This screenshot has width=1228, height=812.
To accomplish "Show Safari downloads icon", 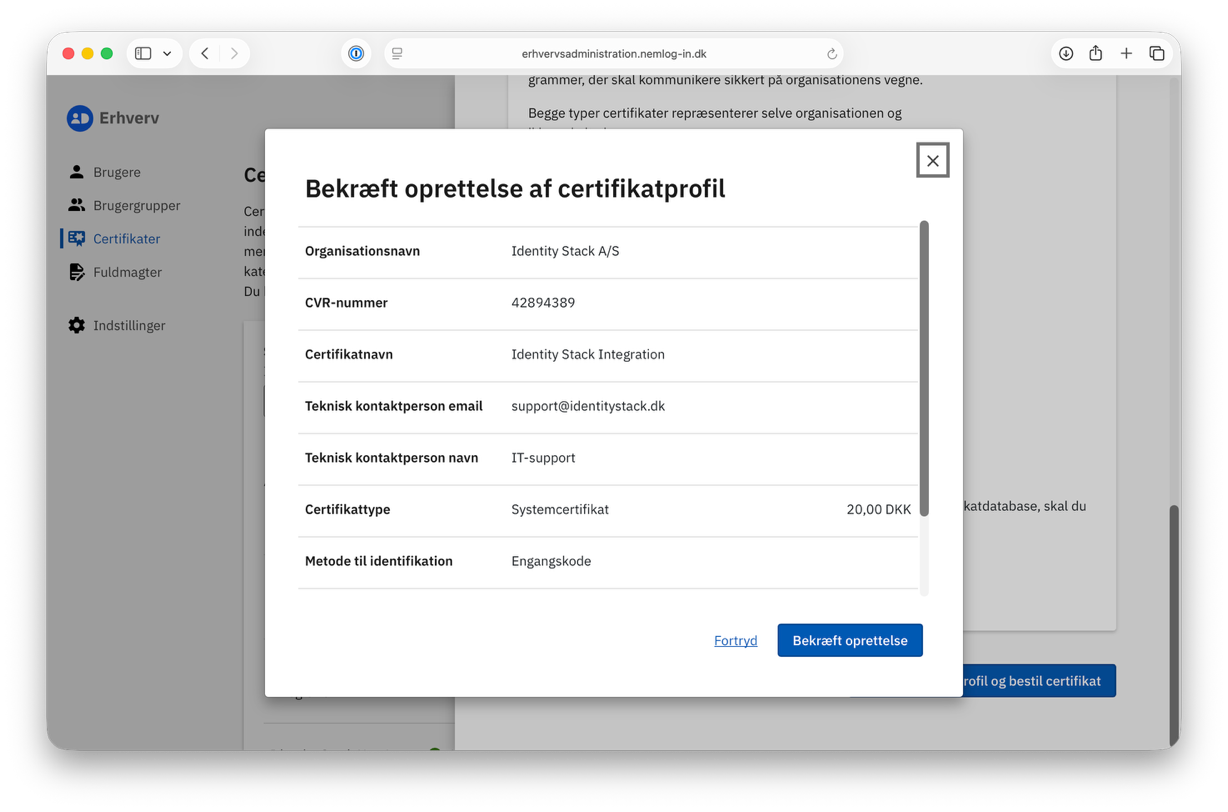I will [x=1066, y=54].
